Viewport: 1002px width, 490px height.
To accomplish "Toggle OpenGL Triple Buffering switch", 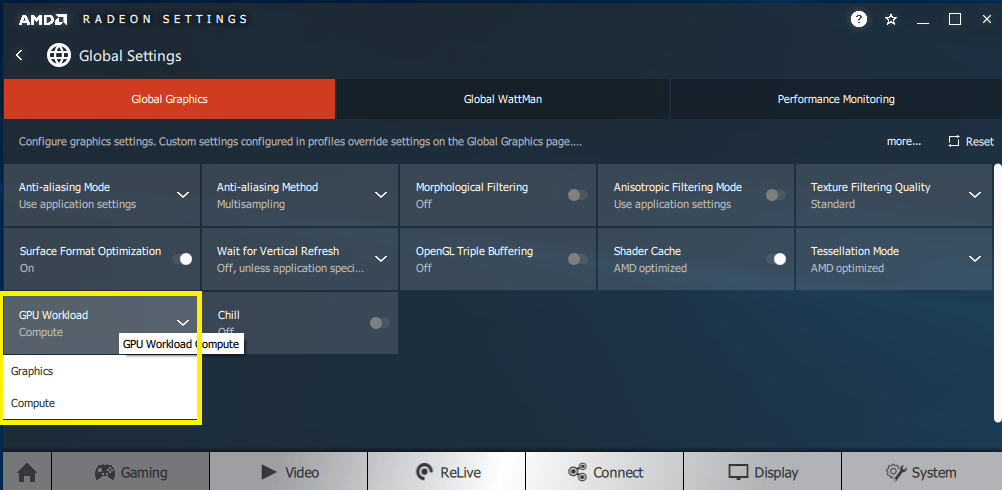I will pyautogui.click(x=578, y=259).
